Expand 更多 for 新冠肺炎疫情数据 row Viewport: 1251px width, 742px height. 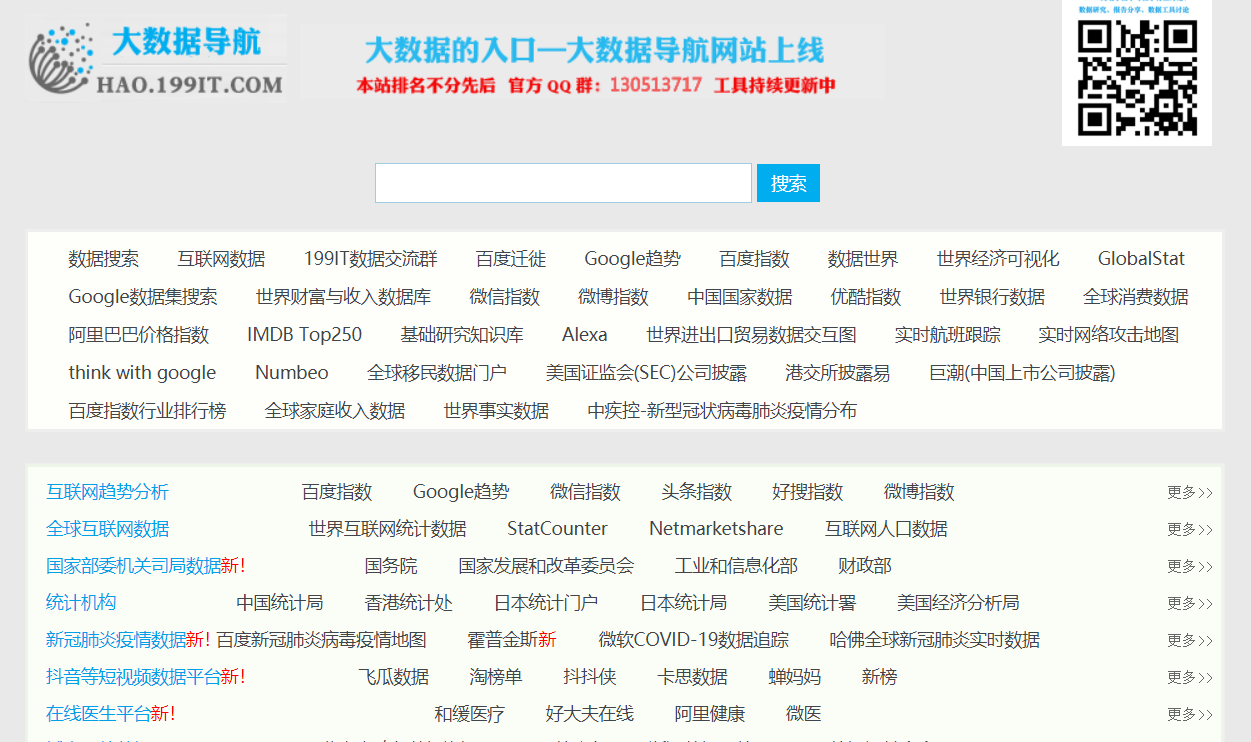1190,640
